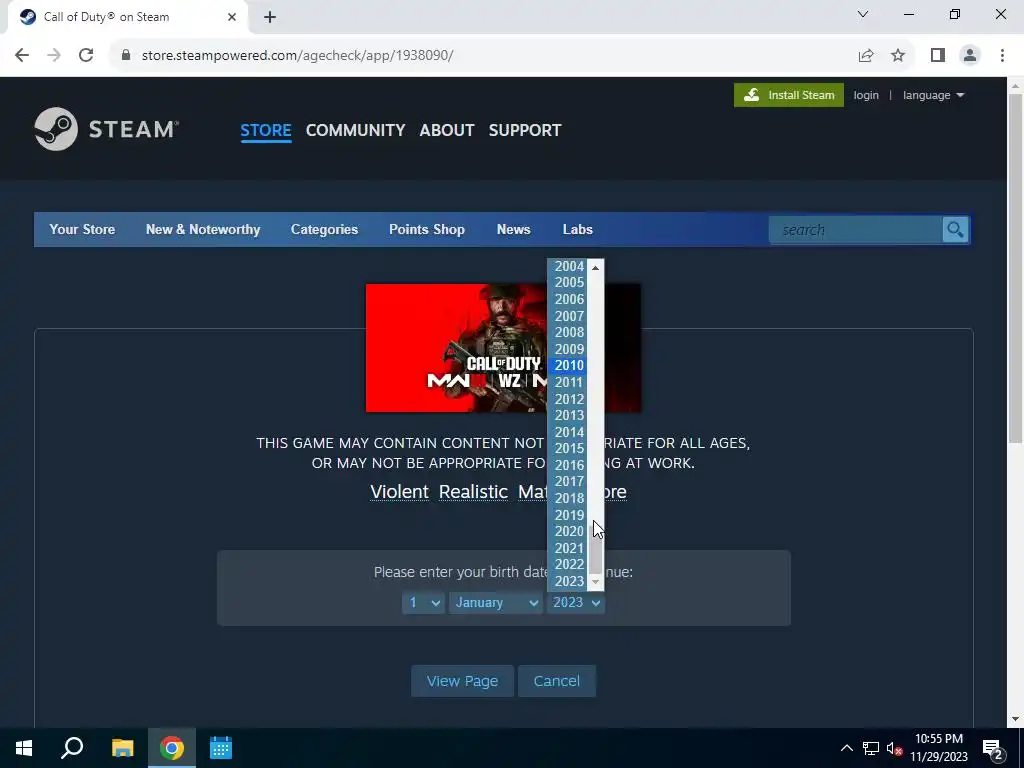
Task: Click the Cancel button
Action: coord(556,681)
